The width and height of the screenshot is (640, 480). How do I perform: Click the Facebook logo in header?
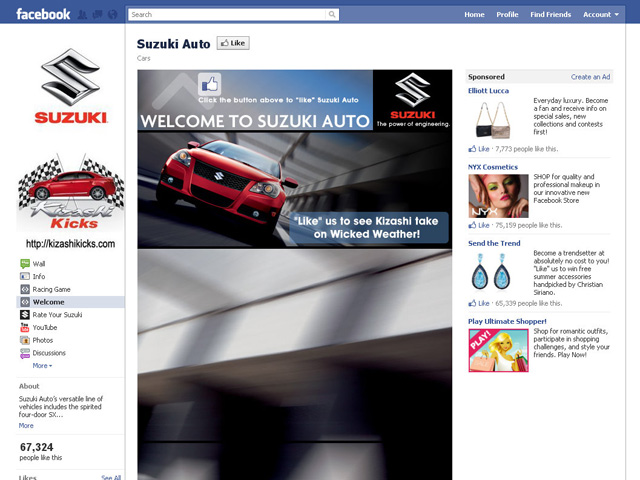pyautogui.click(x=43, y=14)
